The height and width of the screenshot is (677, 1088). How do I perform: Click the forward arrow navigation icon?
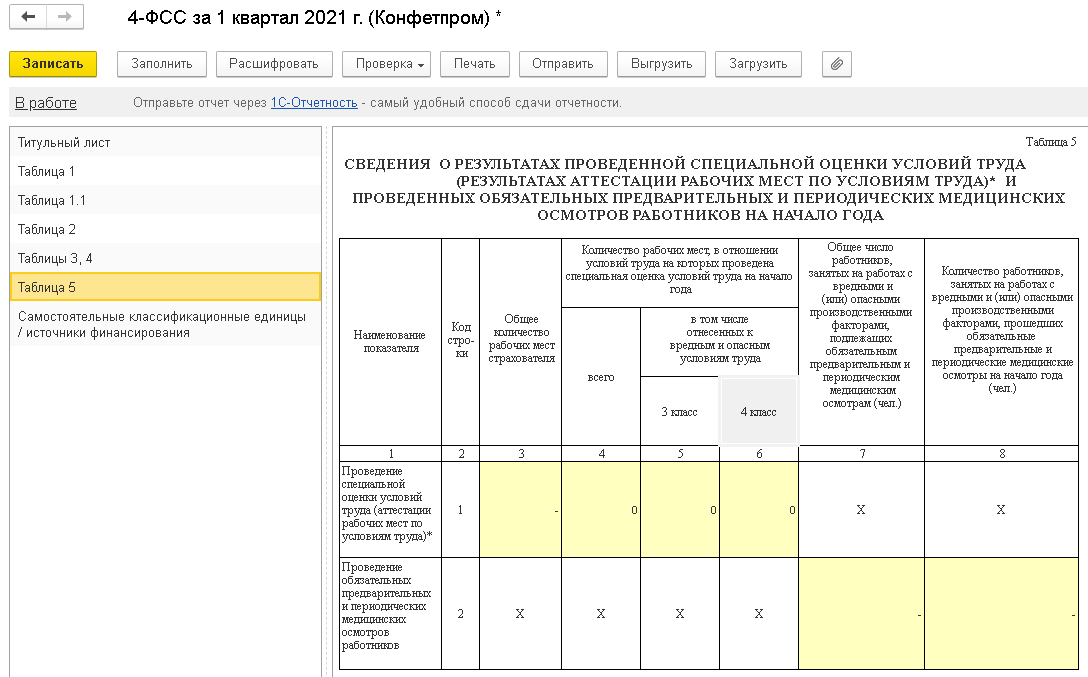pos(65,17)
